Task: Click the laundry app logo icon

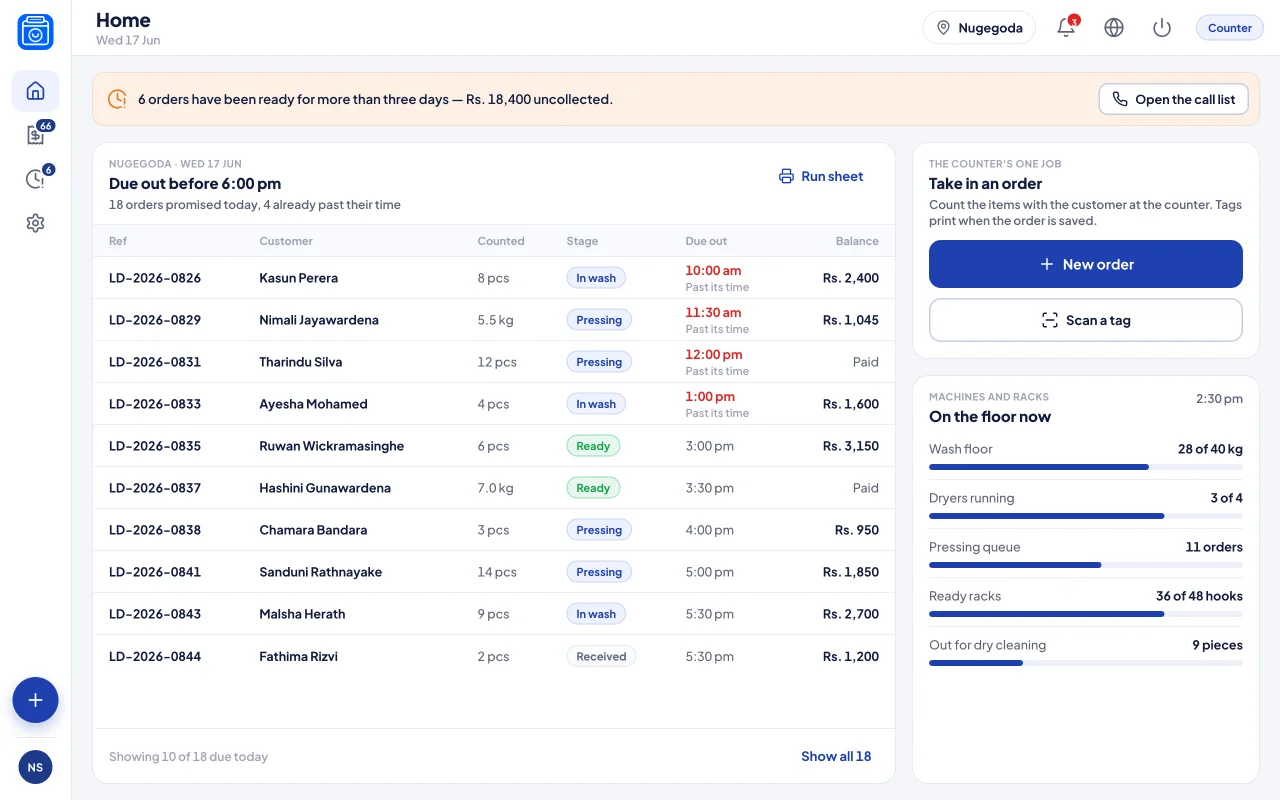Action: 35,32
